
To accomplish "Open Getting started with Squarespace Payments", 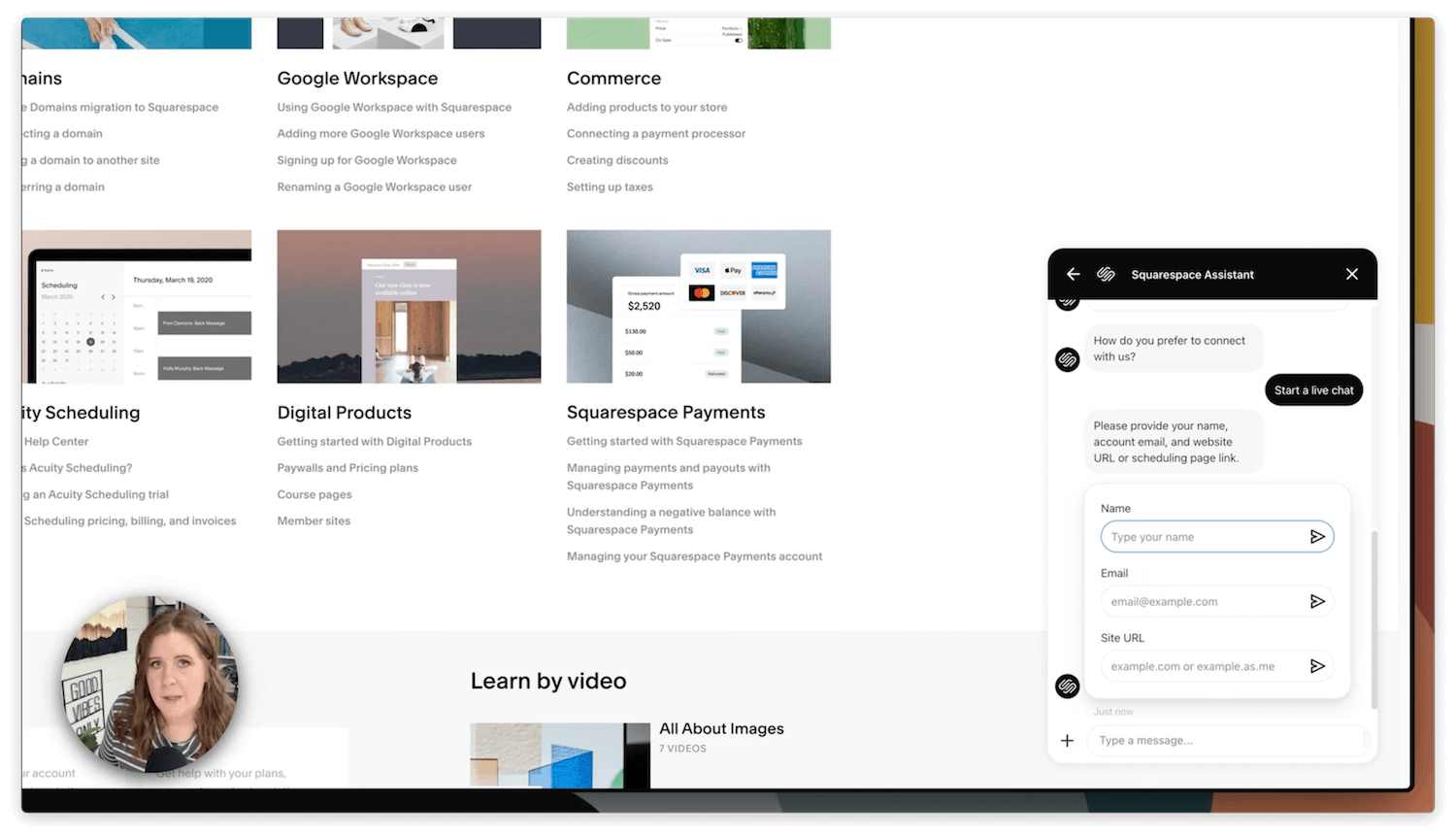I will coord(684,442).
